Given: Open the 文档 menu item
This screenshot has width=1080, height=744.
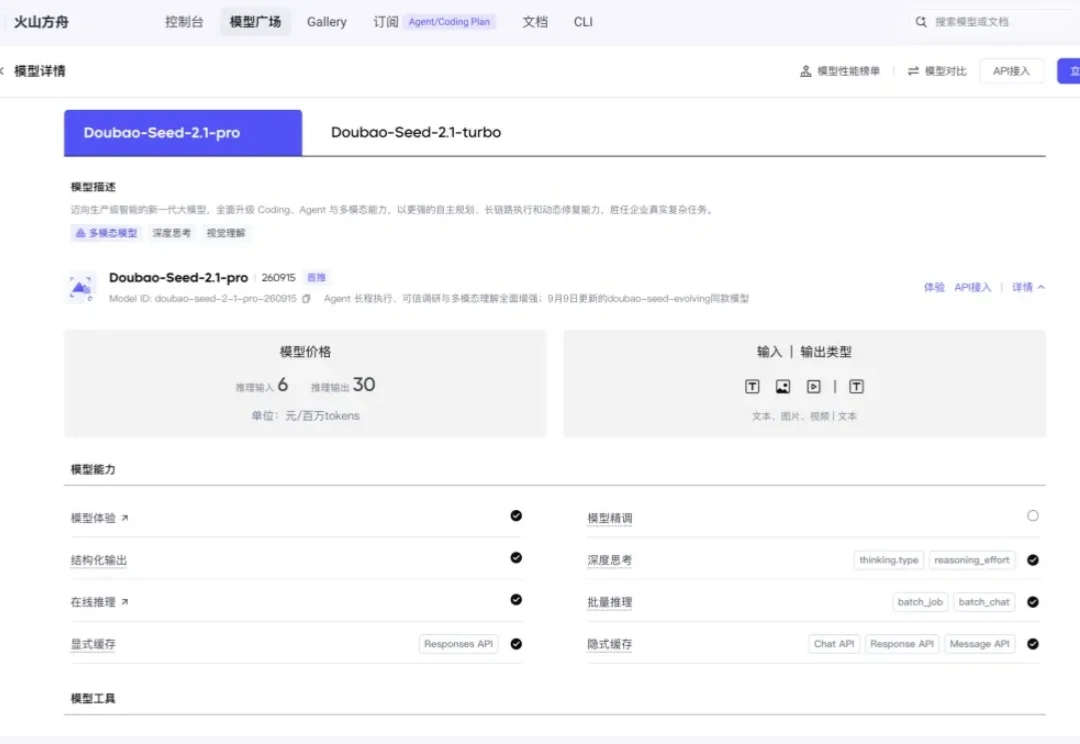Looking at the screenshot, I should (x=534, y=22).
